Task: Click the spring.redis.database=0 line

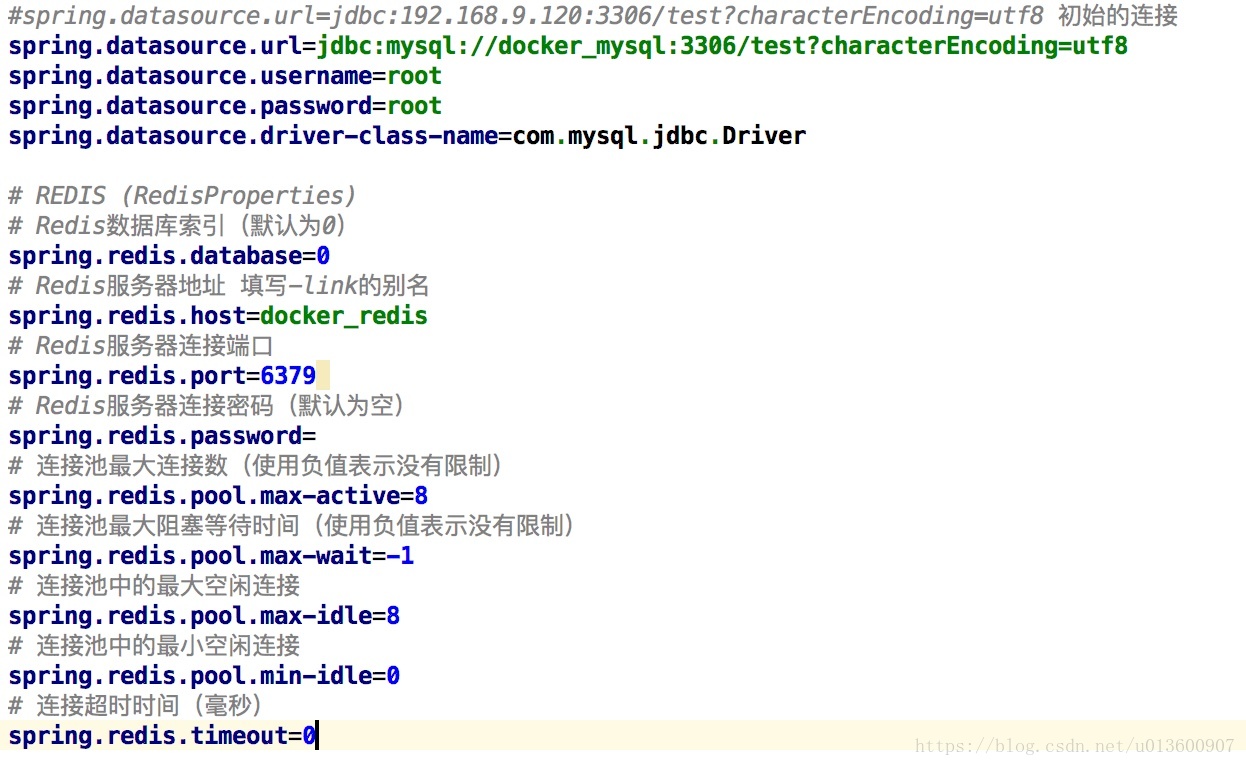Action: coord(169,256)
